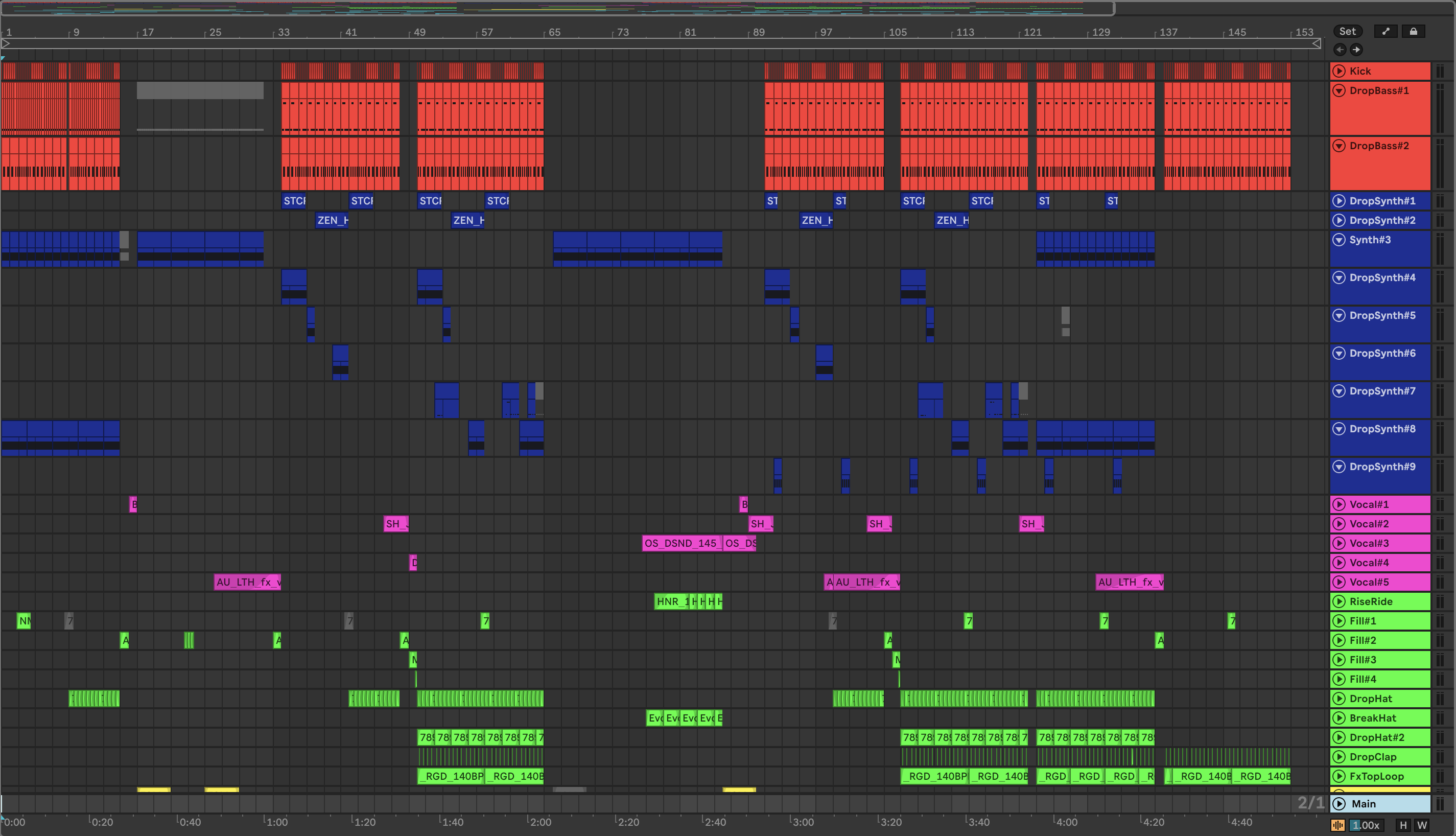Click the mixer meter beside the Kick track

click(1440, 71)
